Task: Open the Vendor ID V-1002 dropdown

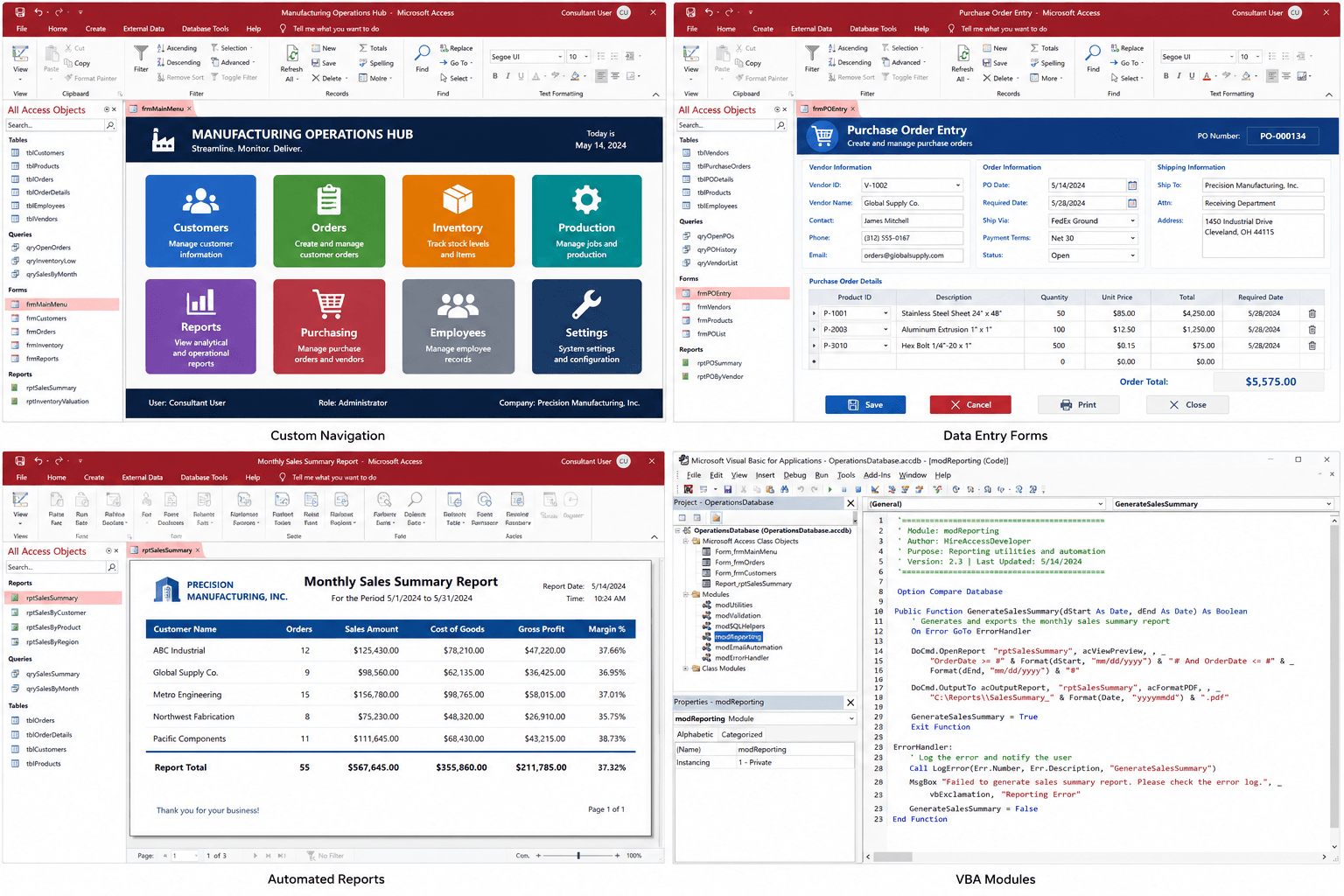Action: 958,185
